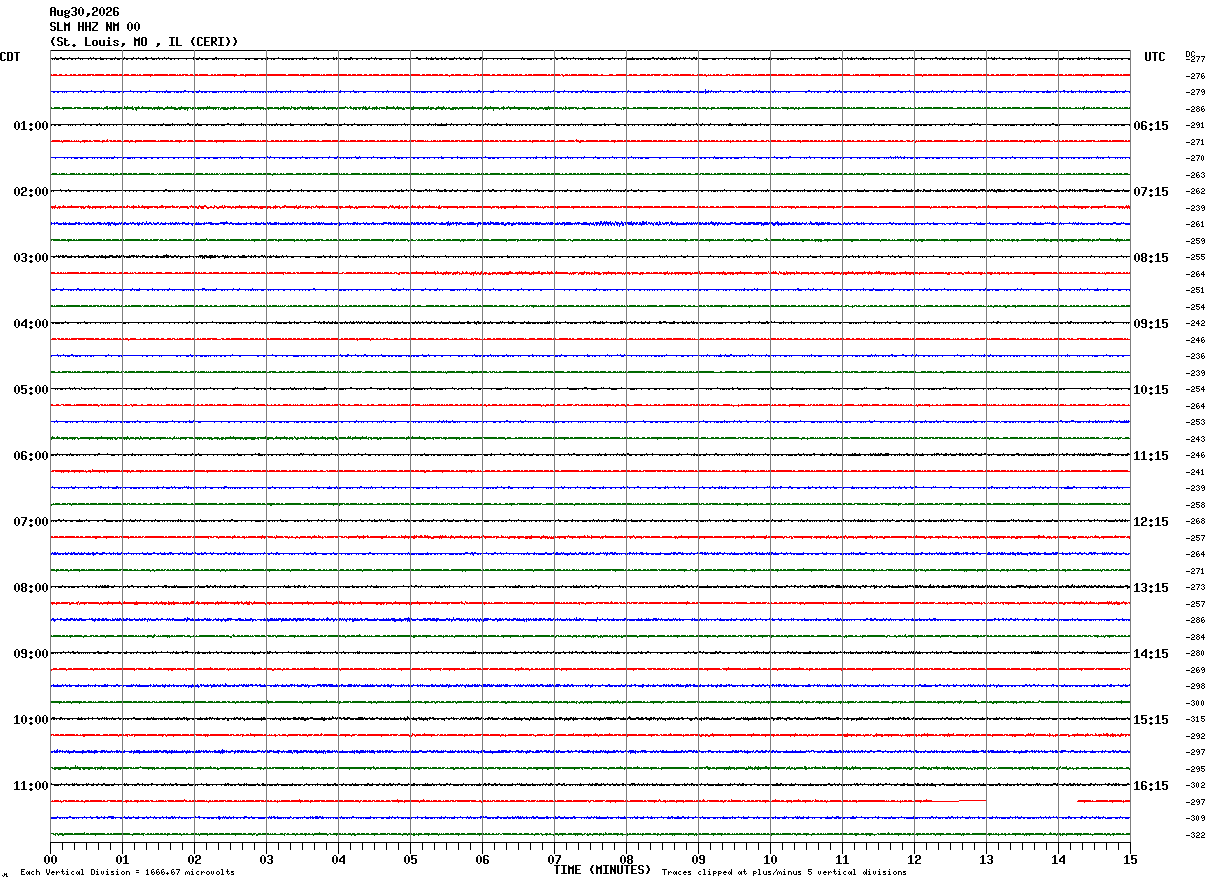This screenshot has width=1210, height=886.
Task: Click the CDT column header
Action: pyautogui.click(x=10, y=57)
